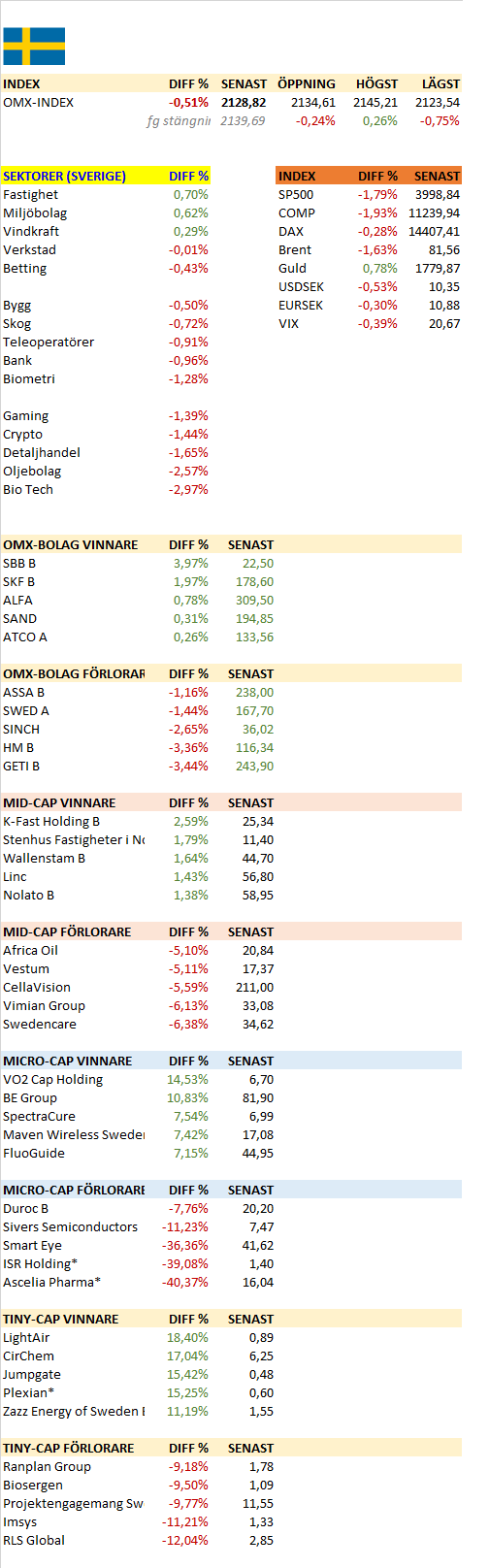
Task: Select MID-CAP VINNARE section header
Action: coord(59,802)
